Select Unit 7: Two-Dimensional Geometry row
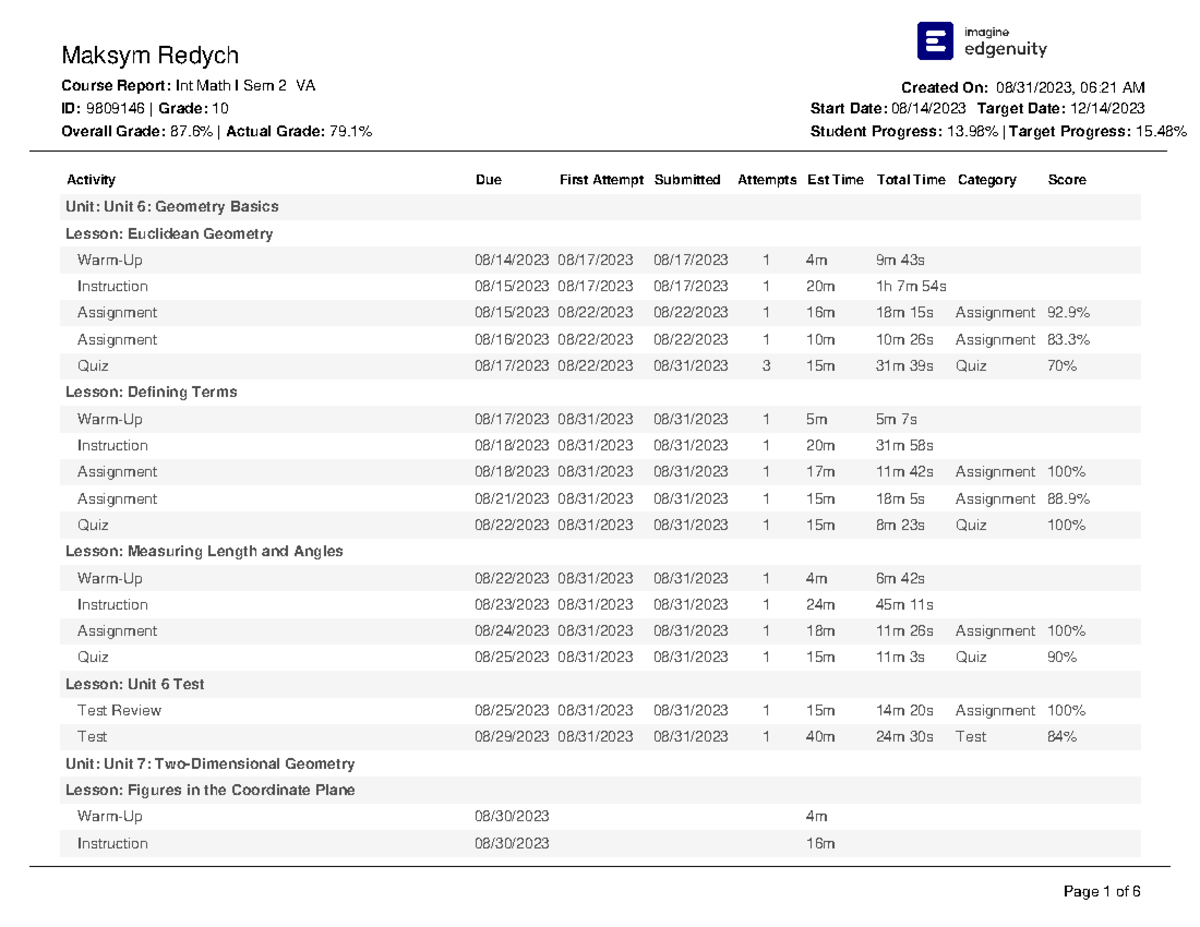The height and width of the screenshot is (927, 1200). (600, 764)
